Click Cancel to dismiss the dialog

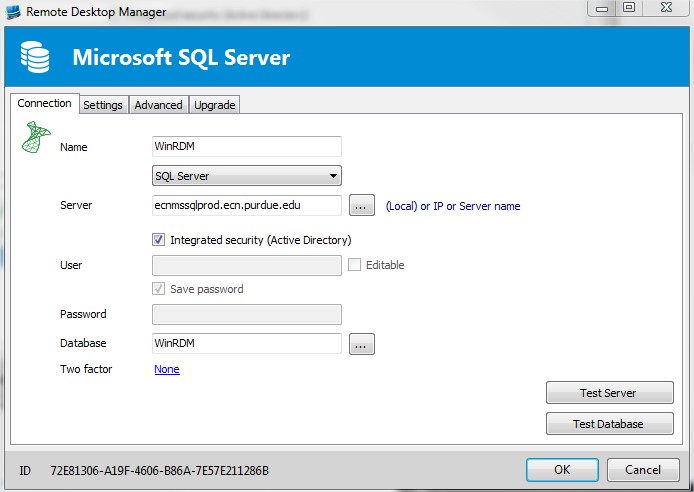click(643, 469)
